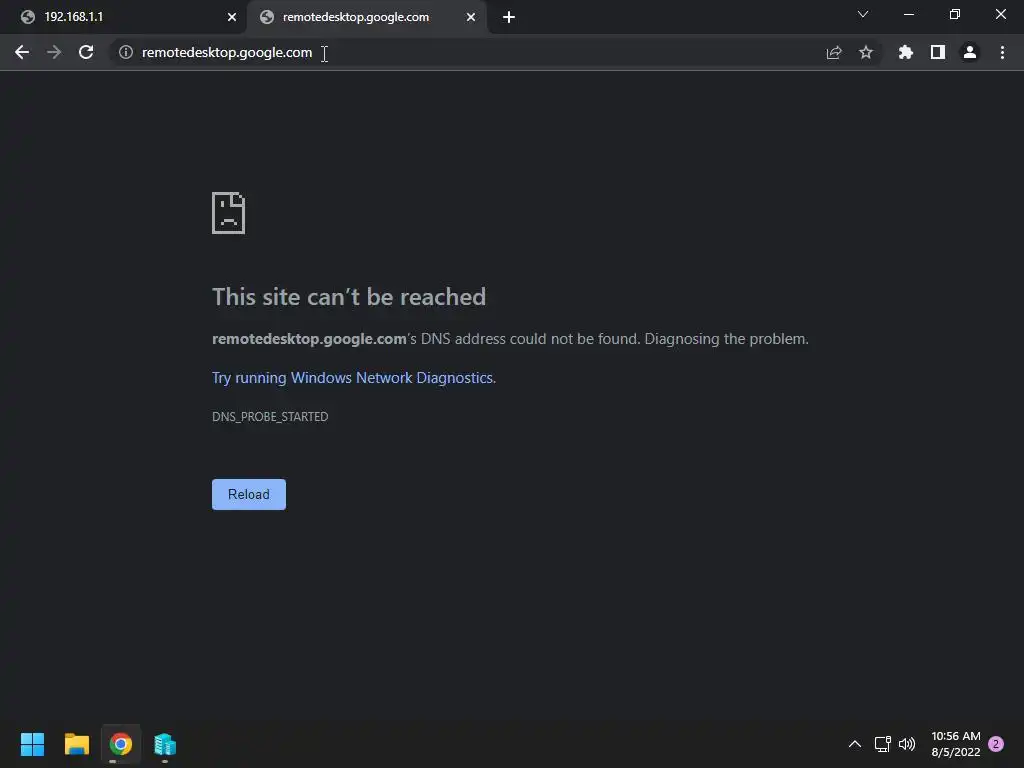This screenshot has height=768, width=1024.
Task: Click the sad page error icon
Action: coord(229,213)
